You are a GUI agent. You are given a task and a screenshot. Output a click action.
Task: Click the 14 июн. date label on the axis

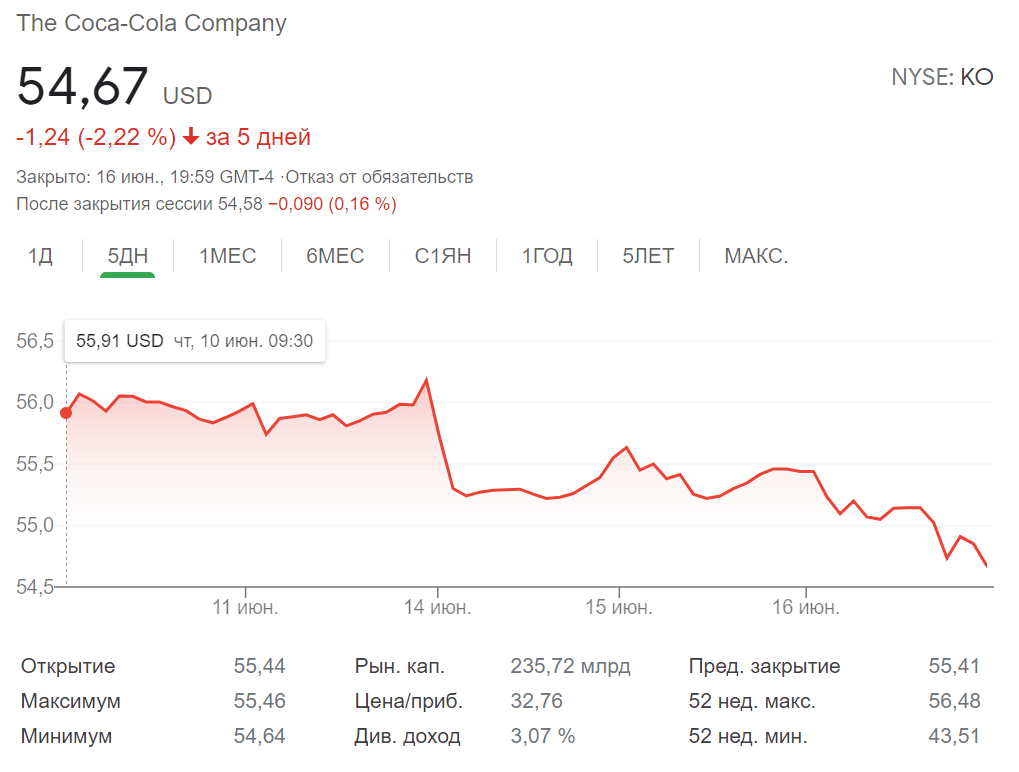[437, 607]
